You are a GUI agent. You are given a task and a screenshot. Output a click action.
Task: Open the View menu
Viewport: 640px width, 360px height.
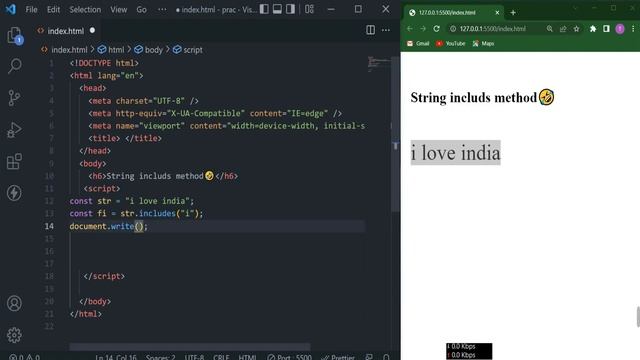118,9
